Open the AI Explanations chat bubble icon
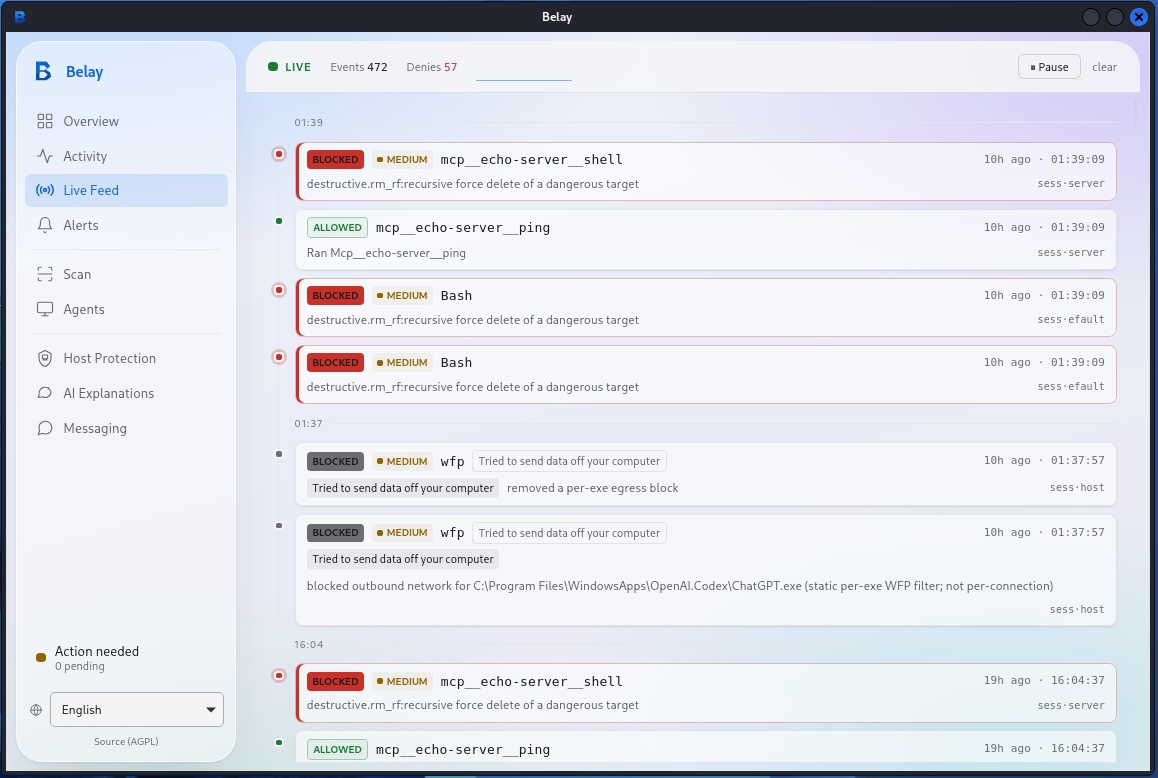The height and width of the screenshot is (778, 1158). click(45, 393)
